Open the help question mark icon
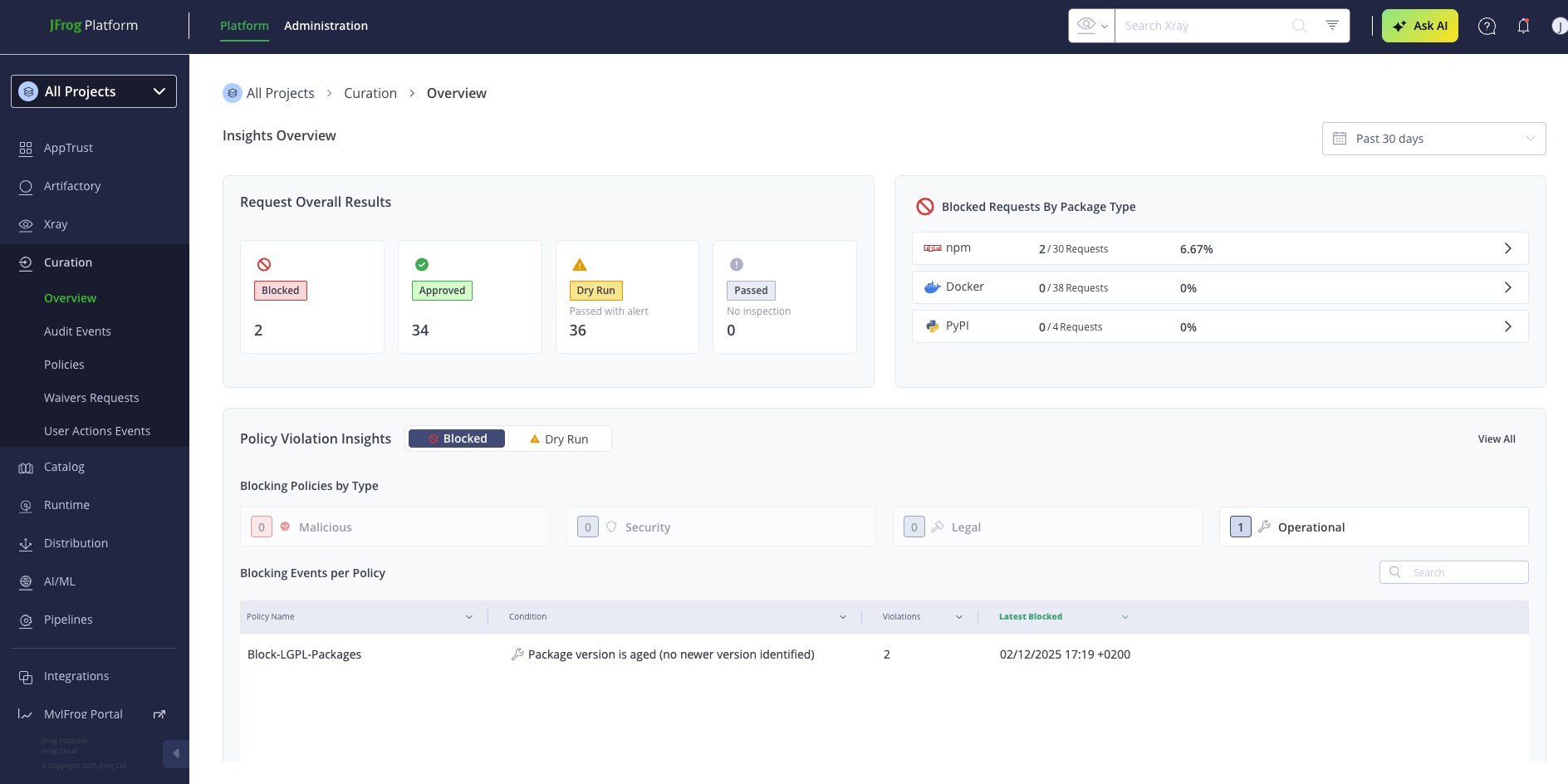Image resolution: width=1568 pixels, height=784 pixels. tap(1487, 27)
